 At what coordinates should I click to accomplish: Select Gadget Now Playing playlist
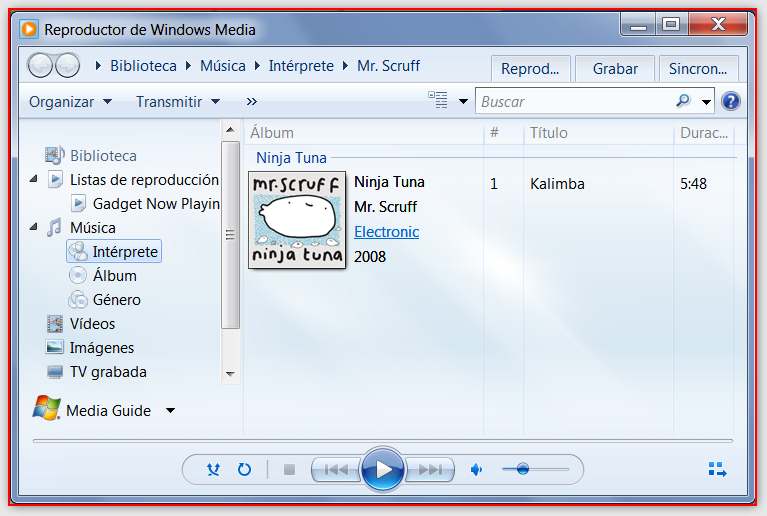(x=156, y=203)
